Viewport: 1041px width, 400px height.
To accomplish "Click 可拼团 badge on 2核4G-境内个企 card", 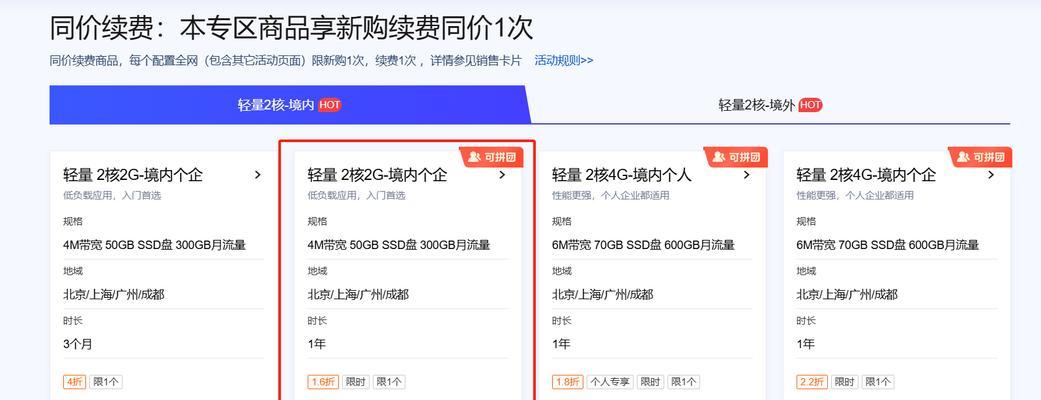I will click(x=981, y=157).
